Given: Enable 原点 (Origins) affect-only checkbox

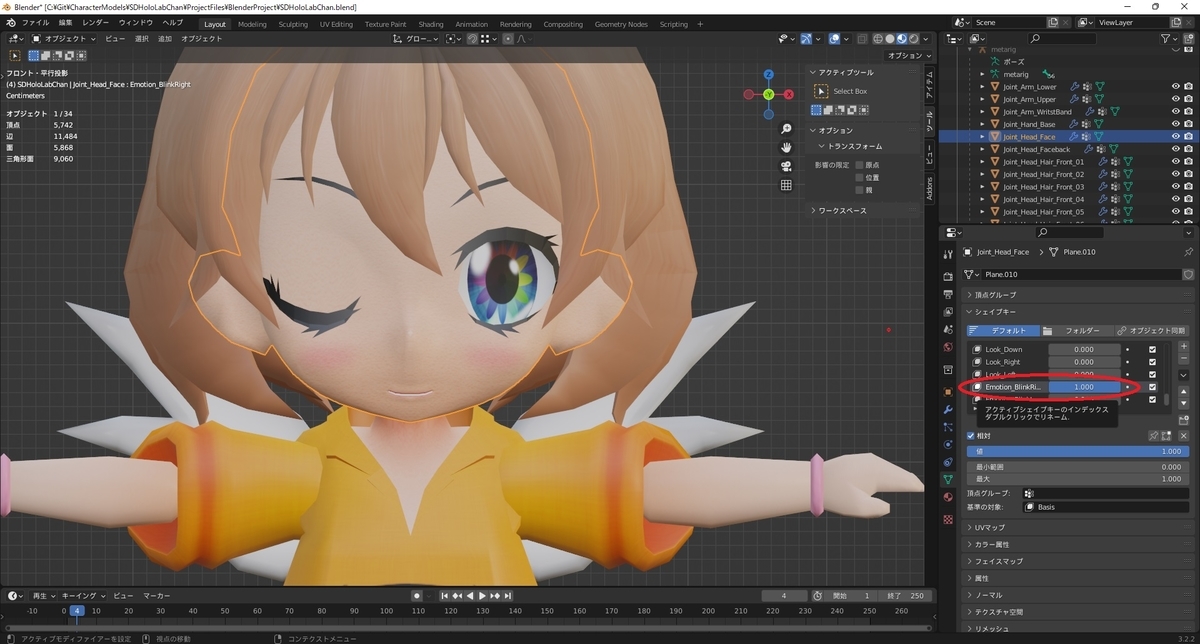Looking at the screenshot, I should (859, 165).
